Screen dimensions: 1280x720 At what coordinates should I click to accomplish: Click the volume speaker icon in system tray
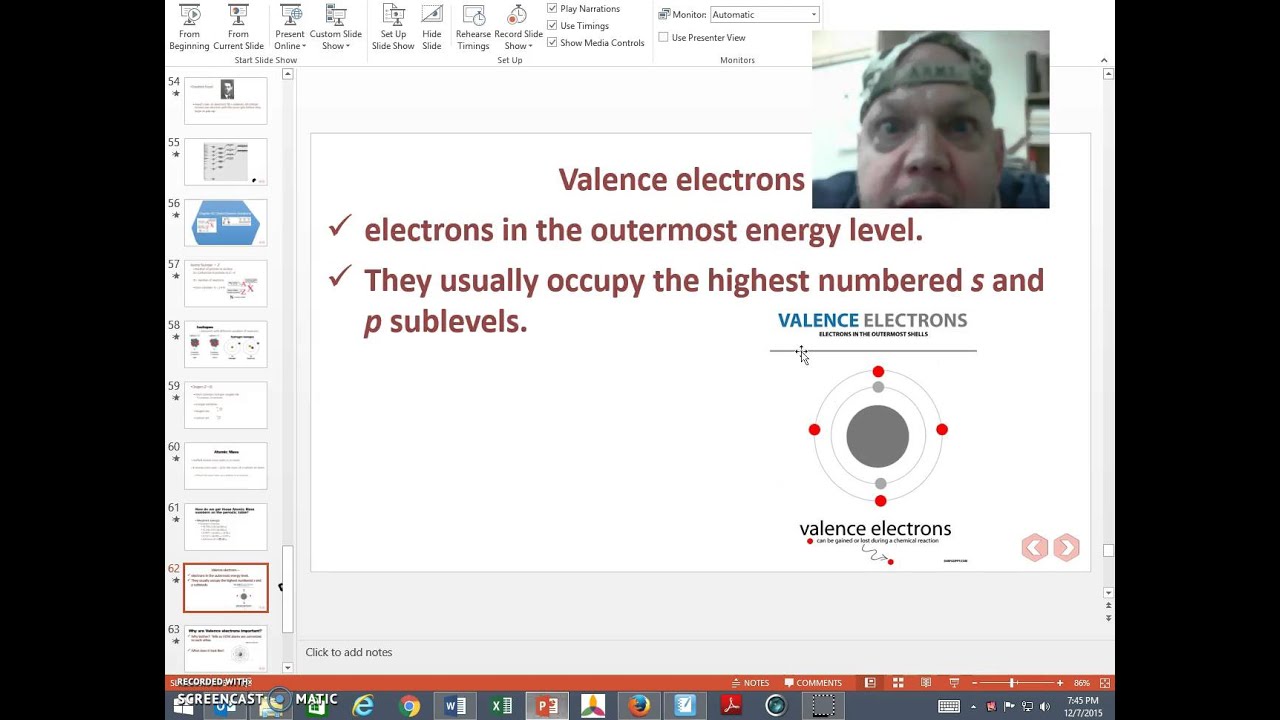coord(1045,706)
